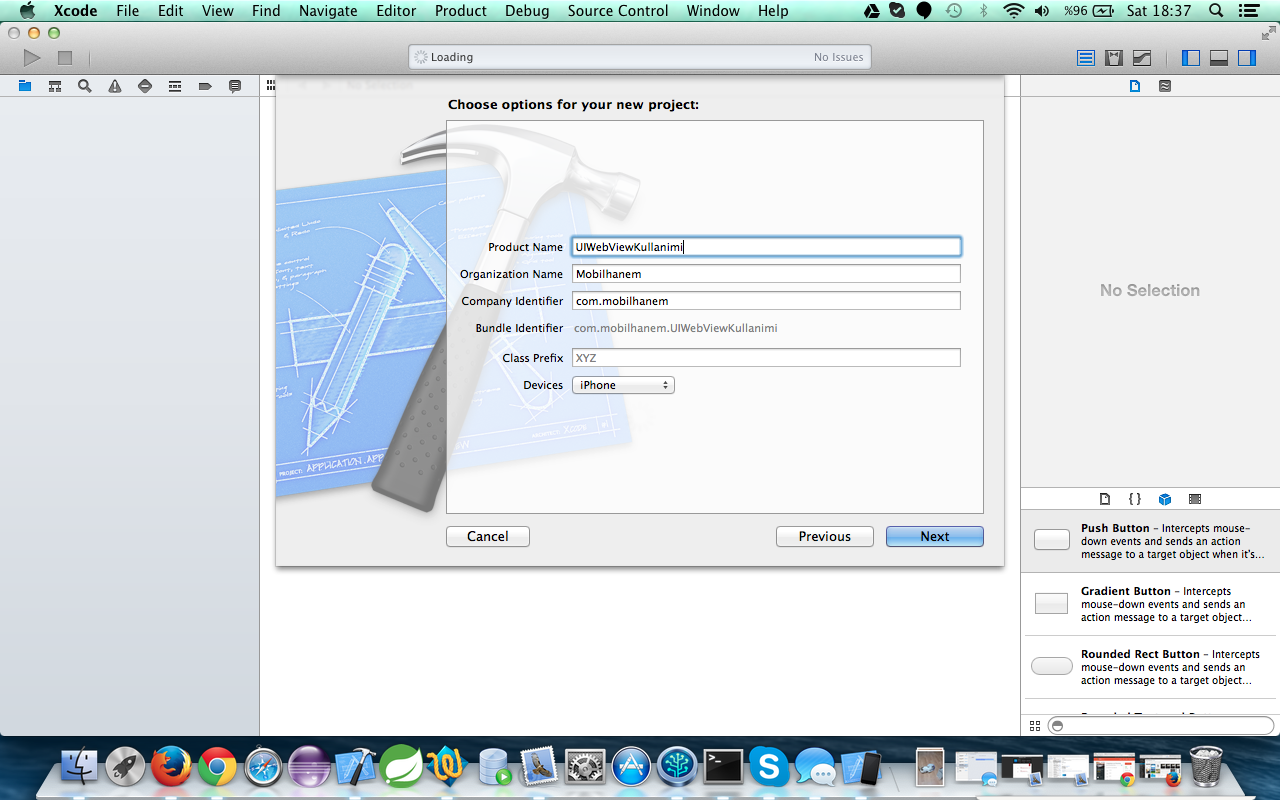
Task: Toggle the Utilities pane visibility
Action: (1246, 58)
